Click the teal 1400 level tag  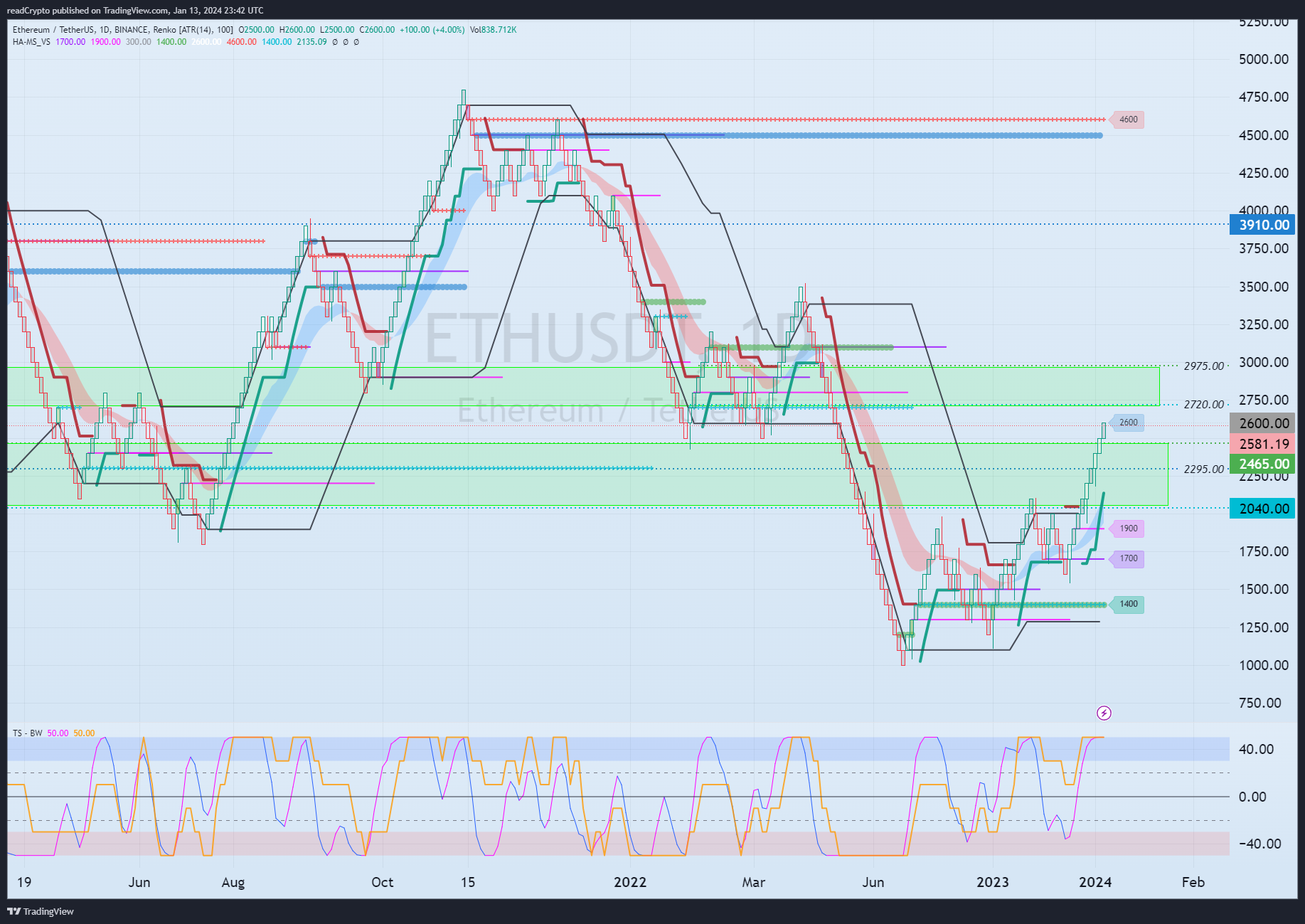click(x=1128, y=604)
